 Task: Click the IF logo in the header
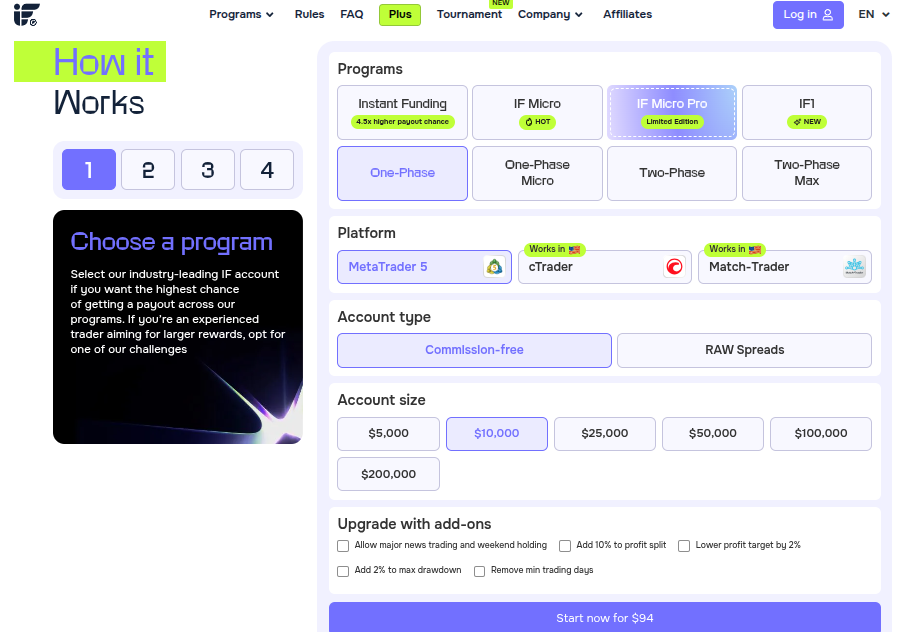pyautogui.click(x=26, y=15)
